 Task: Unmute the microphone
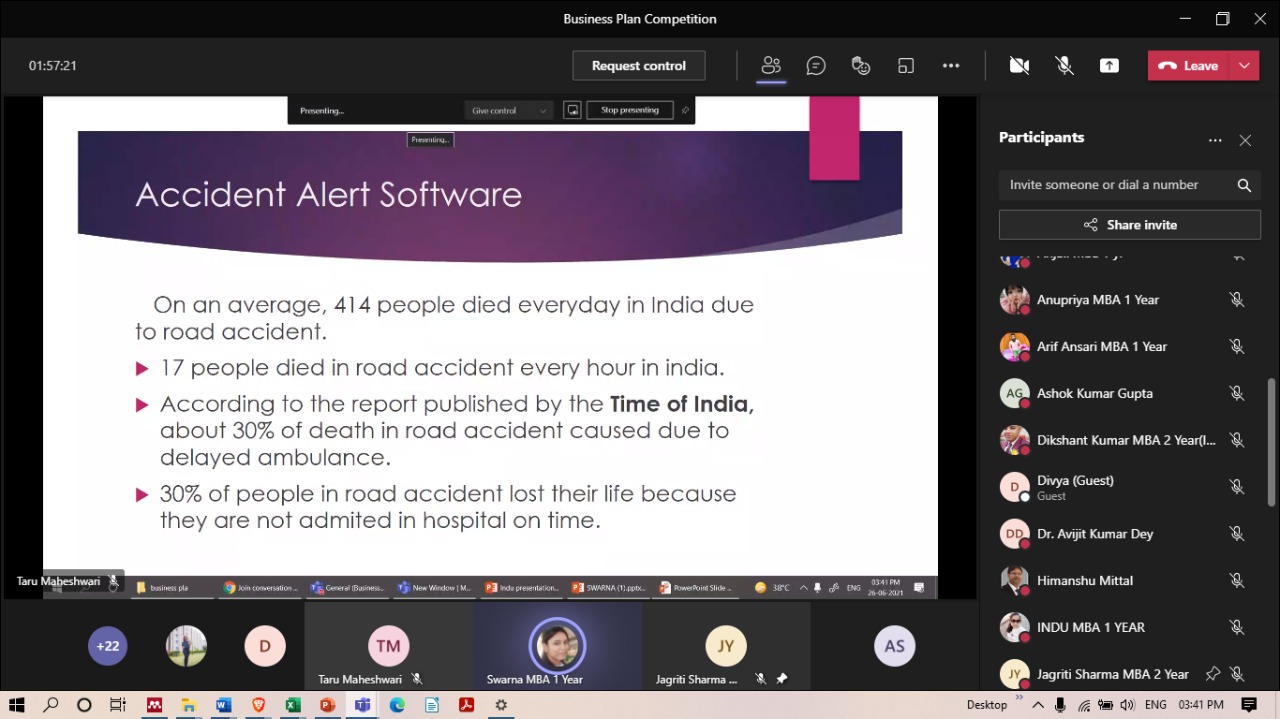pos(1064,66)
